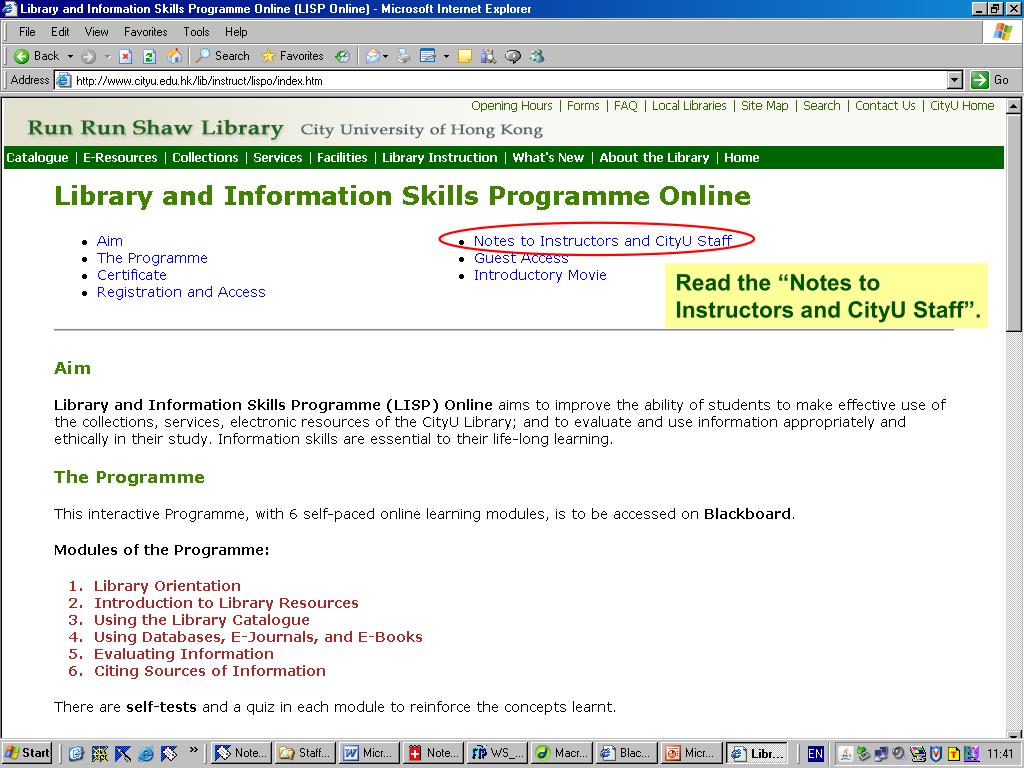Open the File menu

click(27, 32)
